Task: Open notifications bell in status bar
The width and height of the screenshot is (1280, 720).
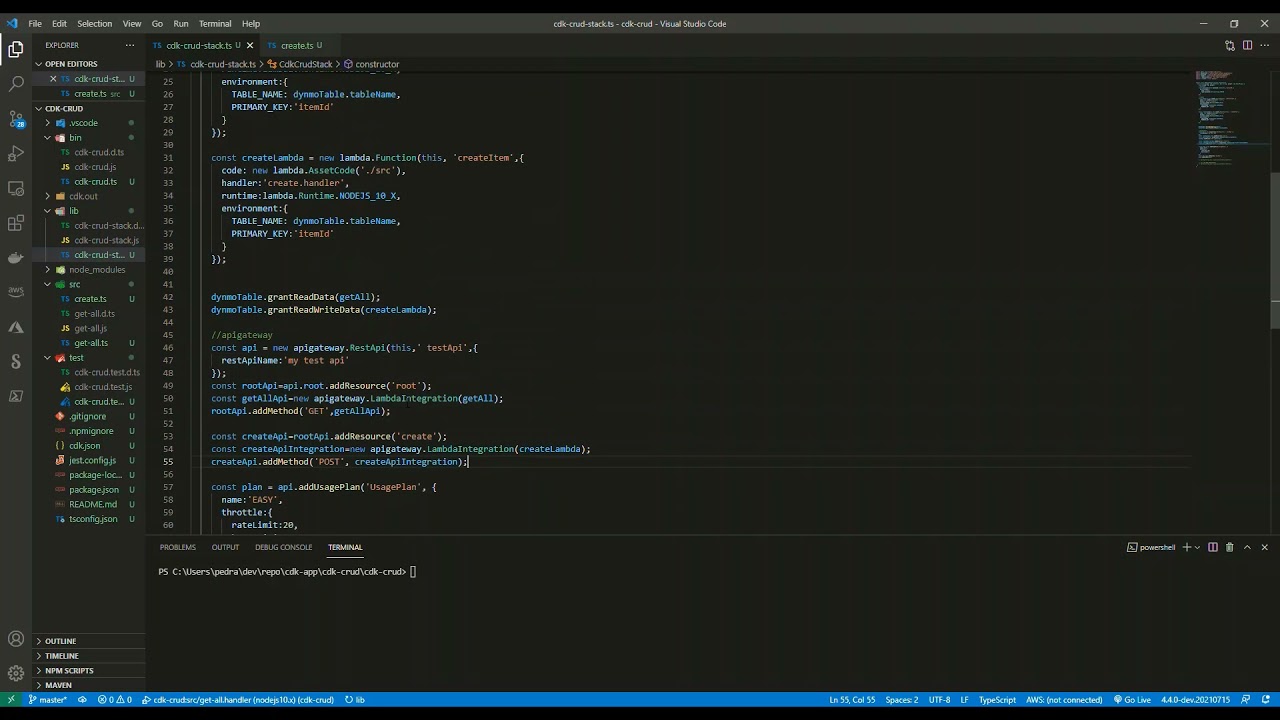Action: tap(1266, 700)
